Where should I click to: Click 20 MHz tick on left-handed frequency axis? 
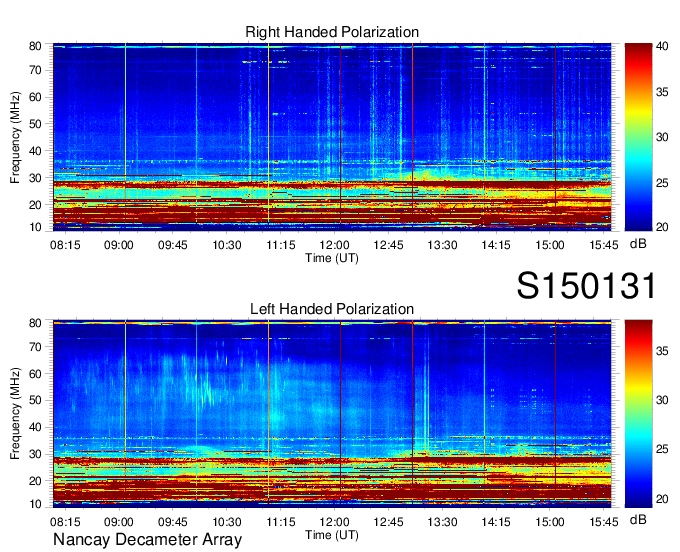click(x=35, y=481)
